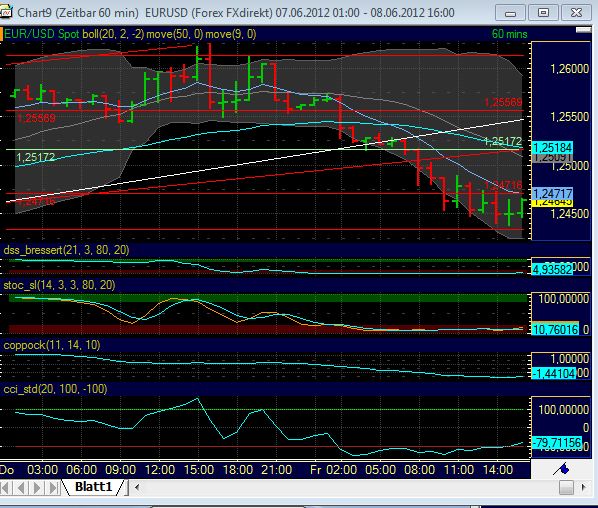Click the 15:00 time axis label

[199, 470]
